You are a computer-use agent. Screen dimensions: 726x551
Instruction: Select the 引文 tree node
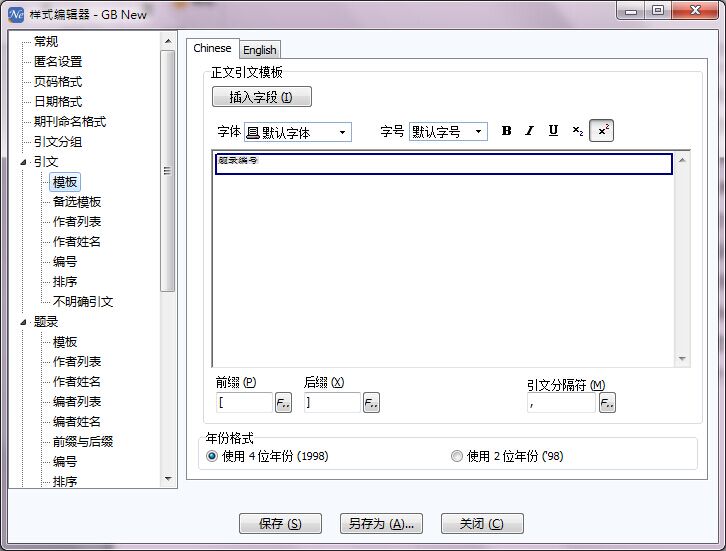point(46,162)
